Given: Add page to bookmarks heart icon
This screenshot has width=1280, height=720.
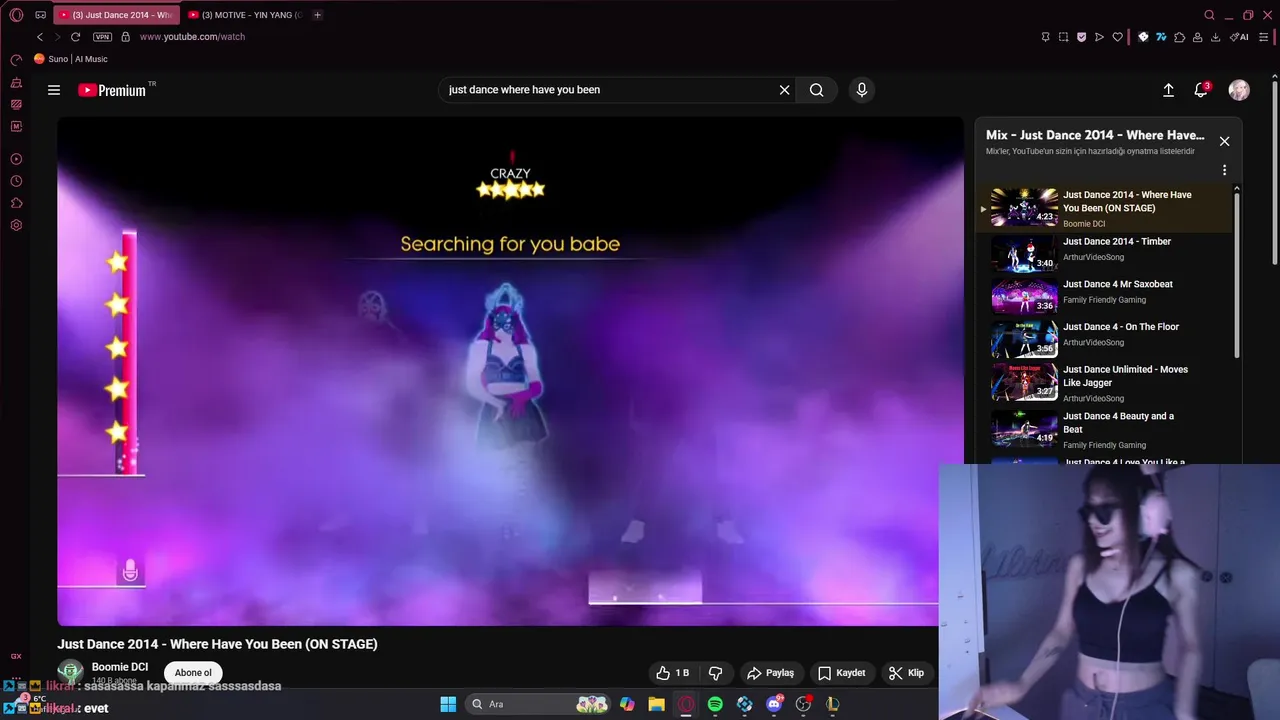Looking at the screenshot, I should (1117, 37).
